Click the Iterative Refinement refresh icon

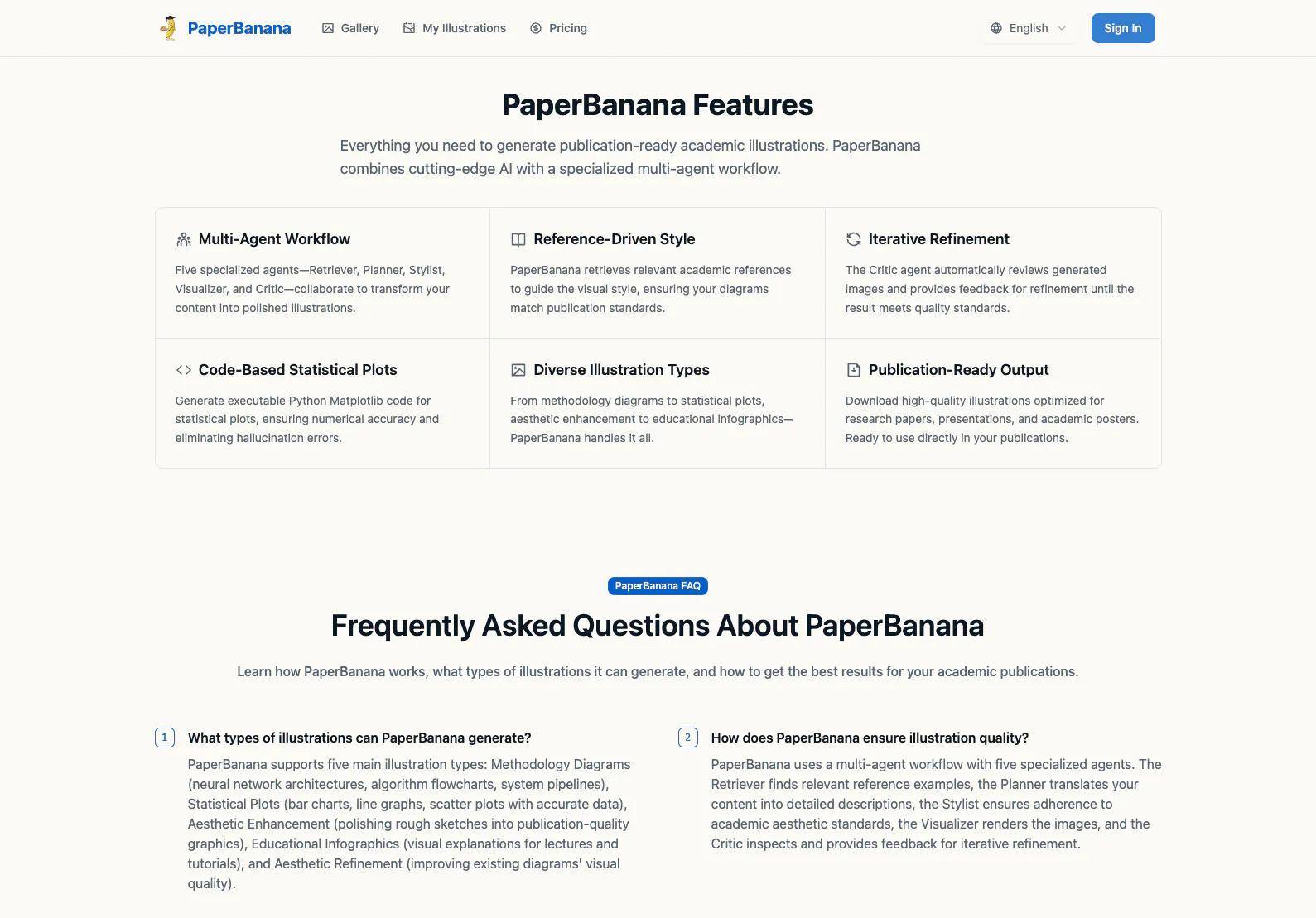[x=854, y=239]
